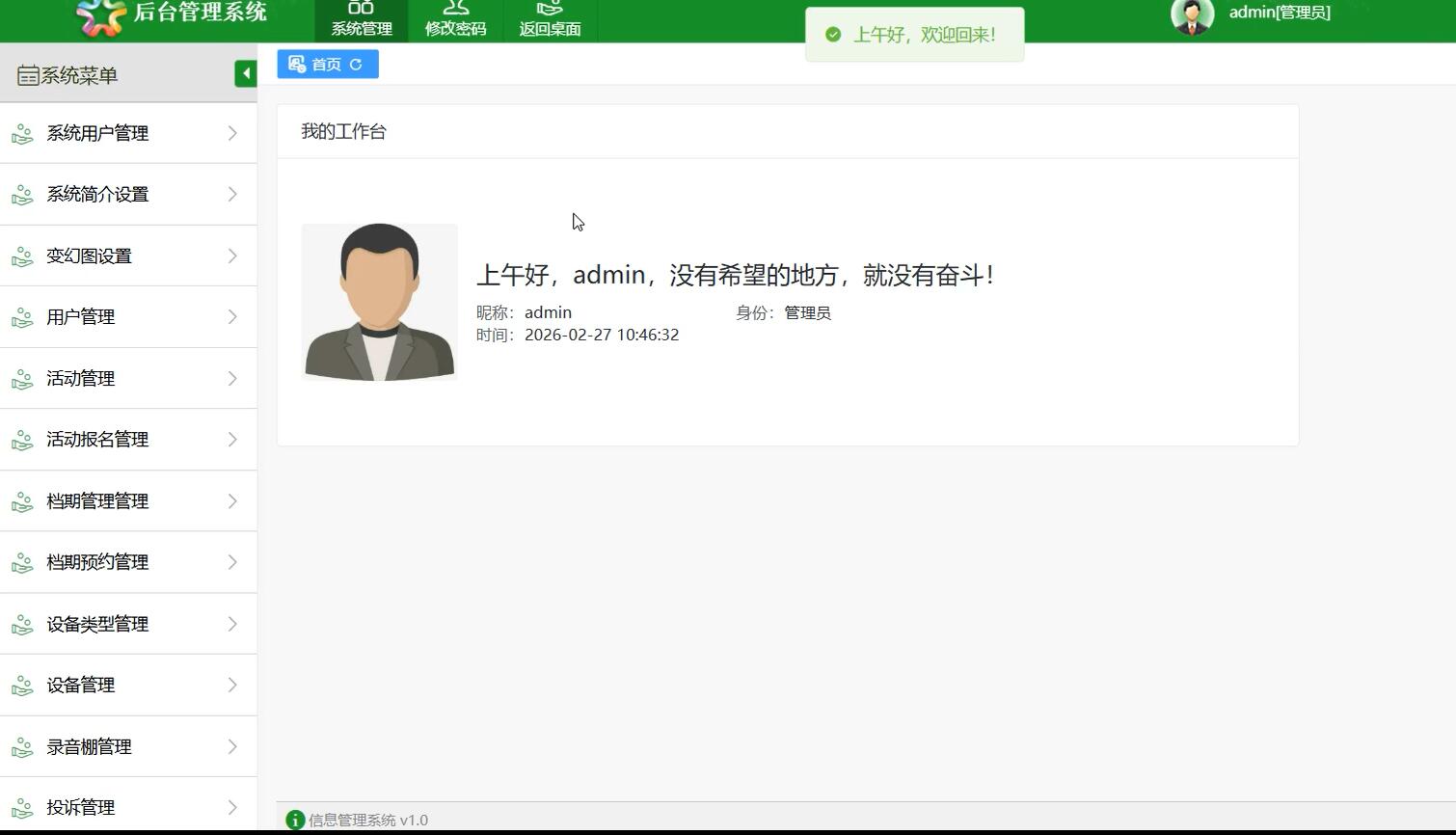Open the 活动报名管理 menu entry
This screenshot has width=1456, height=835.
click(x=128, y=440)
